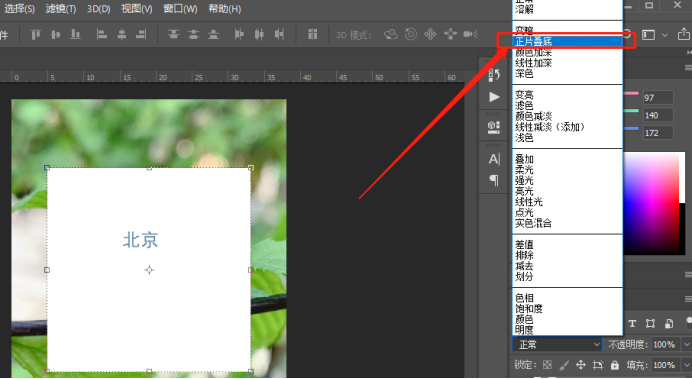The width and height of the screenshot is (692, 379).
Task: Distribute layers by left edges
Action: coord(239,34)
